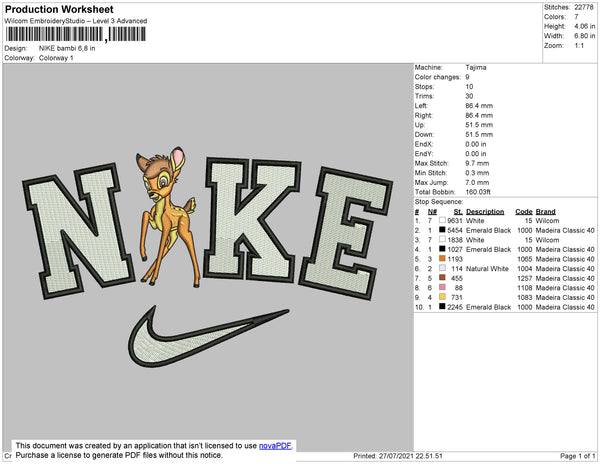Click 'Emerald Black' description in stop row 2

pos(488,230)
